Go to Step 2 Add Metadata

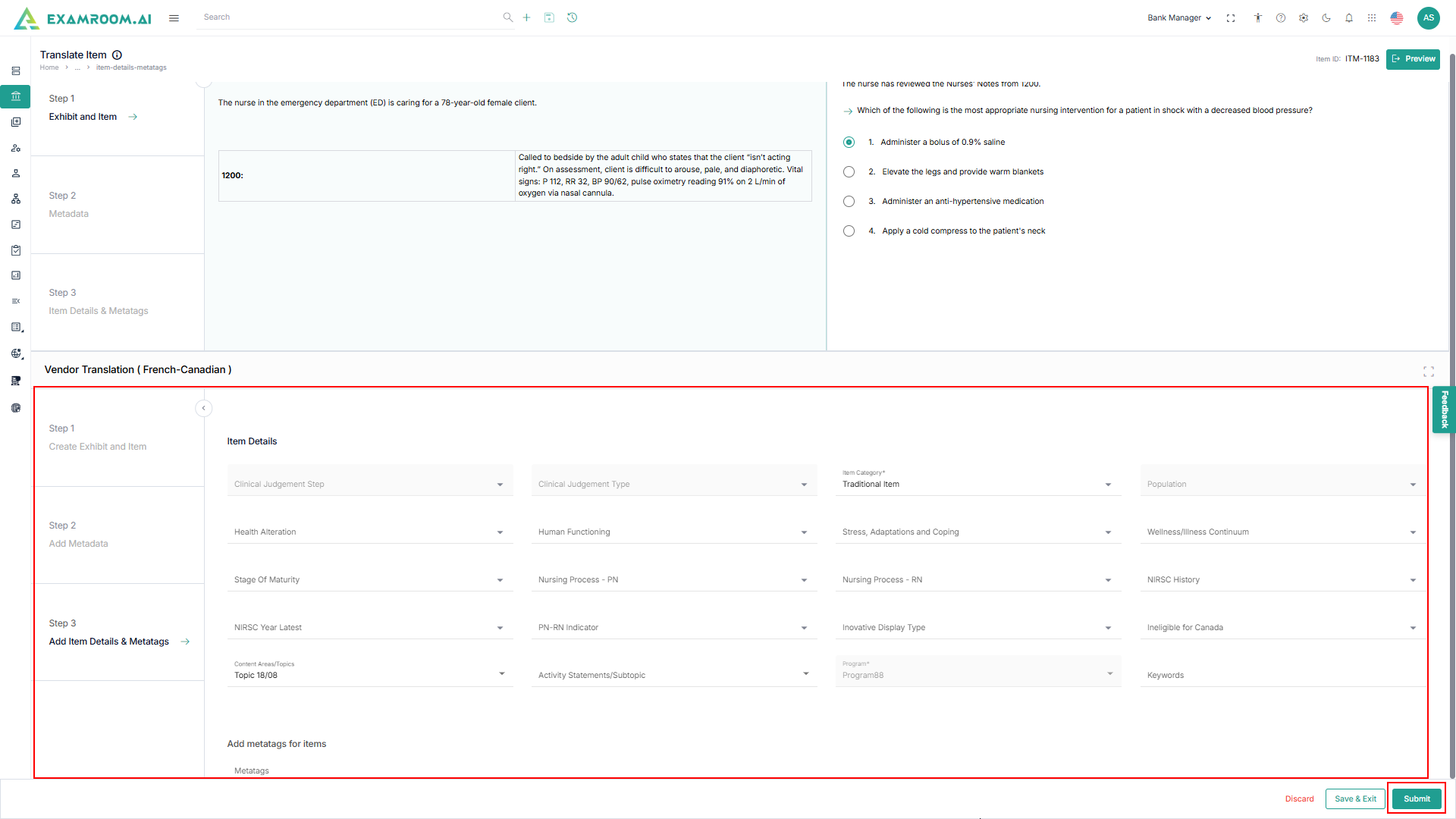click(x=78, y=544)
